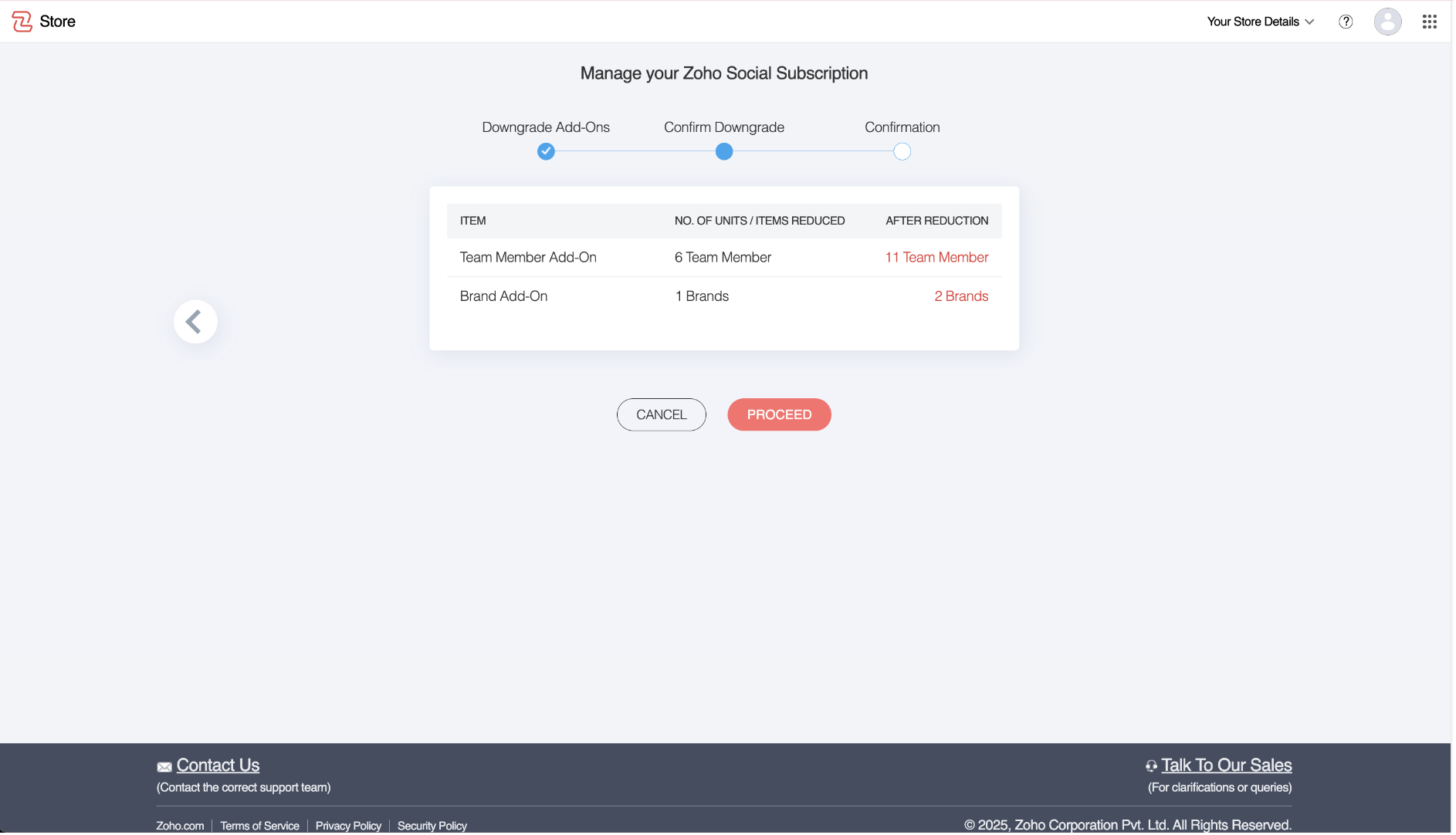Confirm the downgrade with PROCEED button
The width and height of the screenshot is (1456, 835).
coord(779,414)
